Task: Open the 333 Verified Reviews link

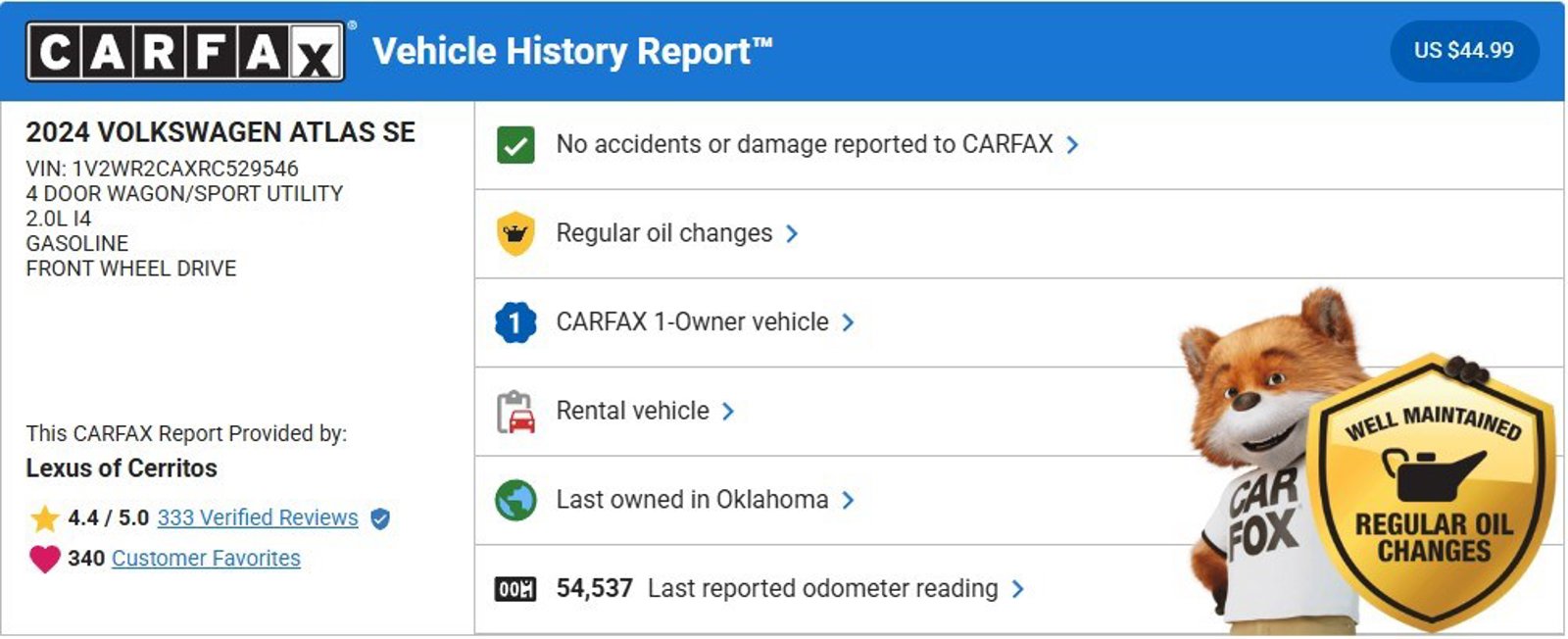Action: coord(258,517)
